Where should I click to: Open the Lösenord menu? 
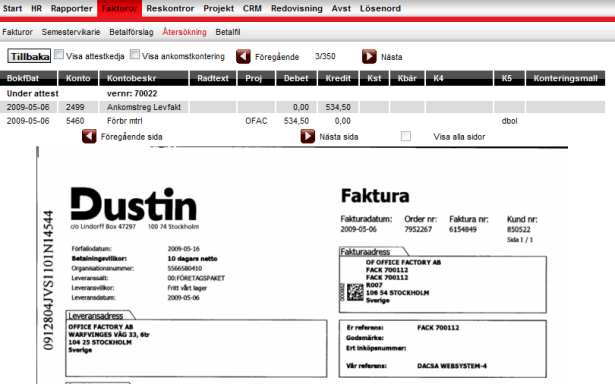click(380, 8)
